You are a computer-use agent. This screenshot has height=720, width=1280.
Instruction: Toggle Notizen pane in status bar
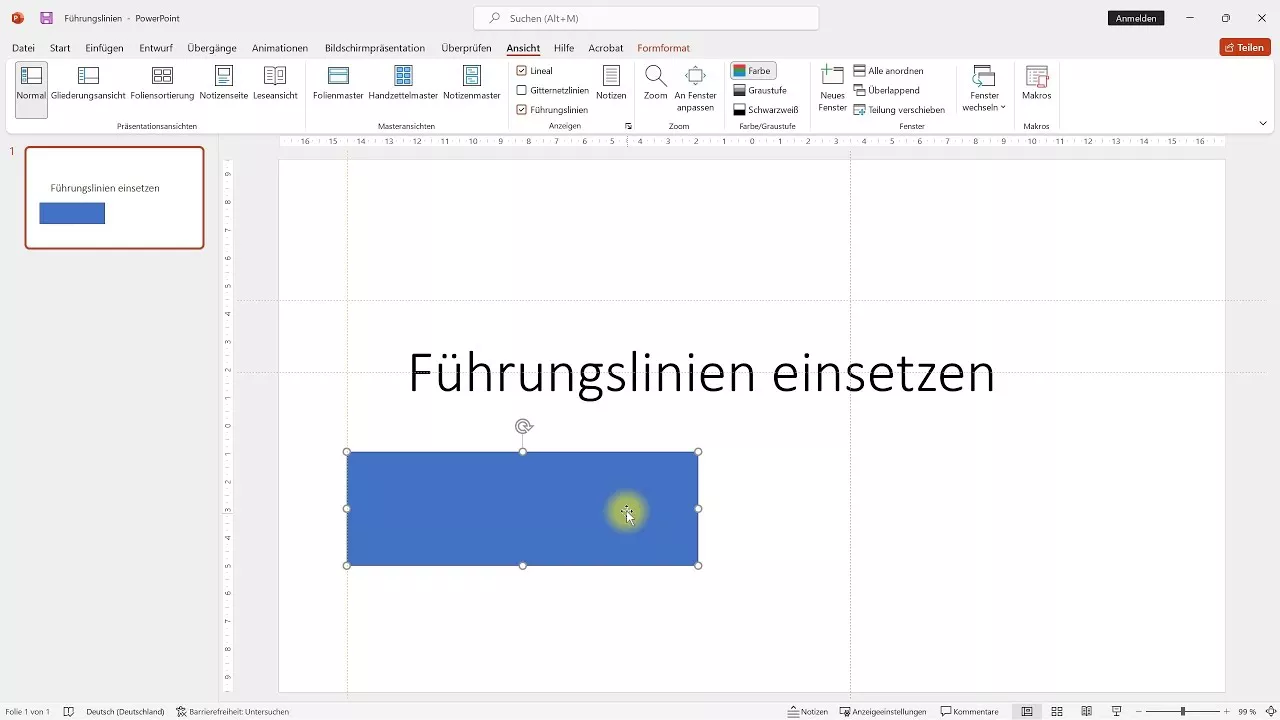(808, 712)
